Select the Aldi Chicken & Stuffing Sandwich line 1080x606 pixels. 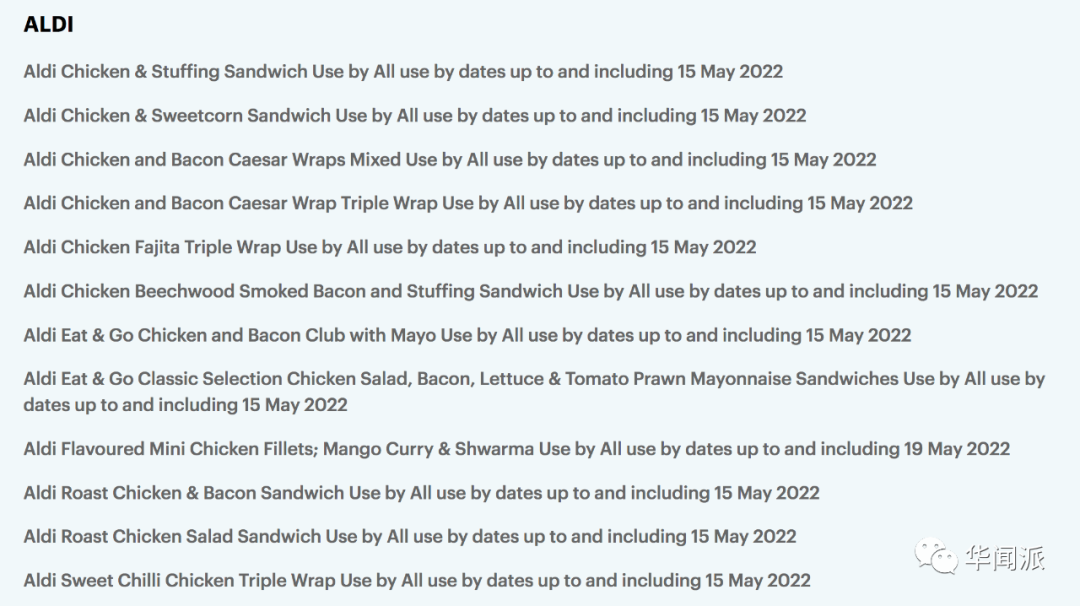(403, 72)
